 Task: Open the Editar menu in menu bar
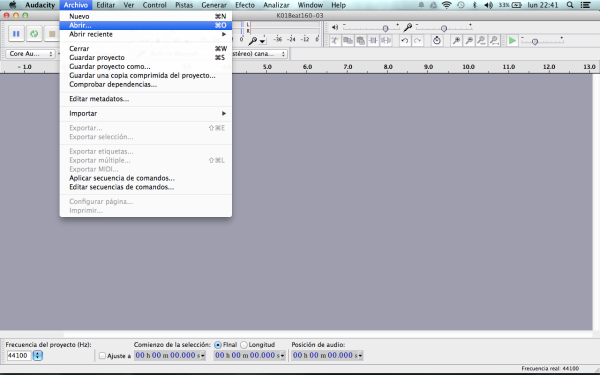coord(106,5)
